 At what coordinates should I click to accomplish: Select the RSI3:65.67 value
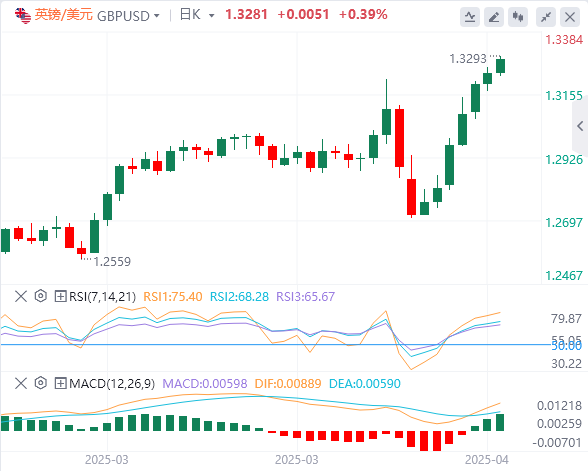[305, 297]
